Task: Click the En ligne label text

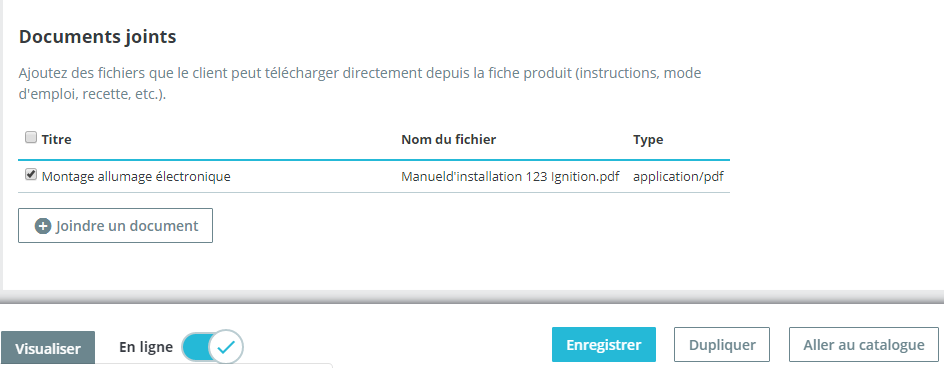Action: pos(146,347)
